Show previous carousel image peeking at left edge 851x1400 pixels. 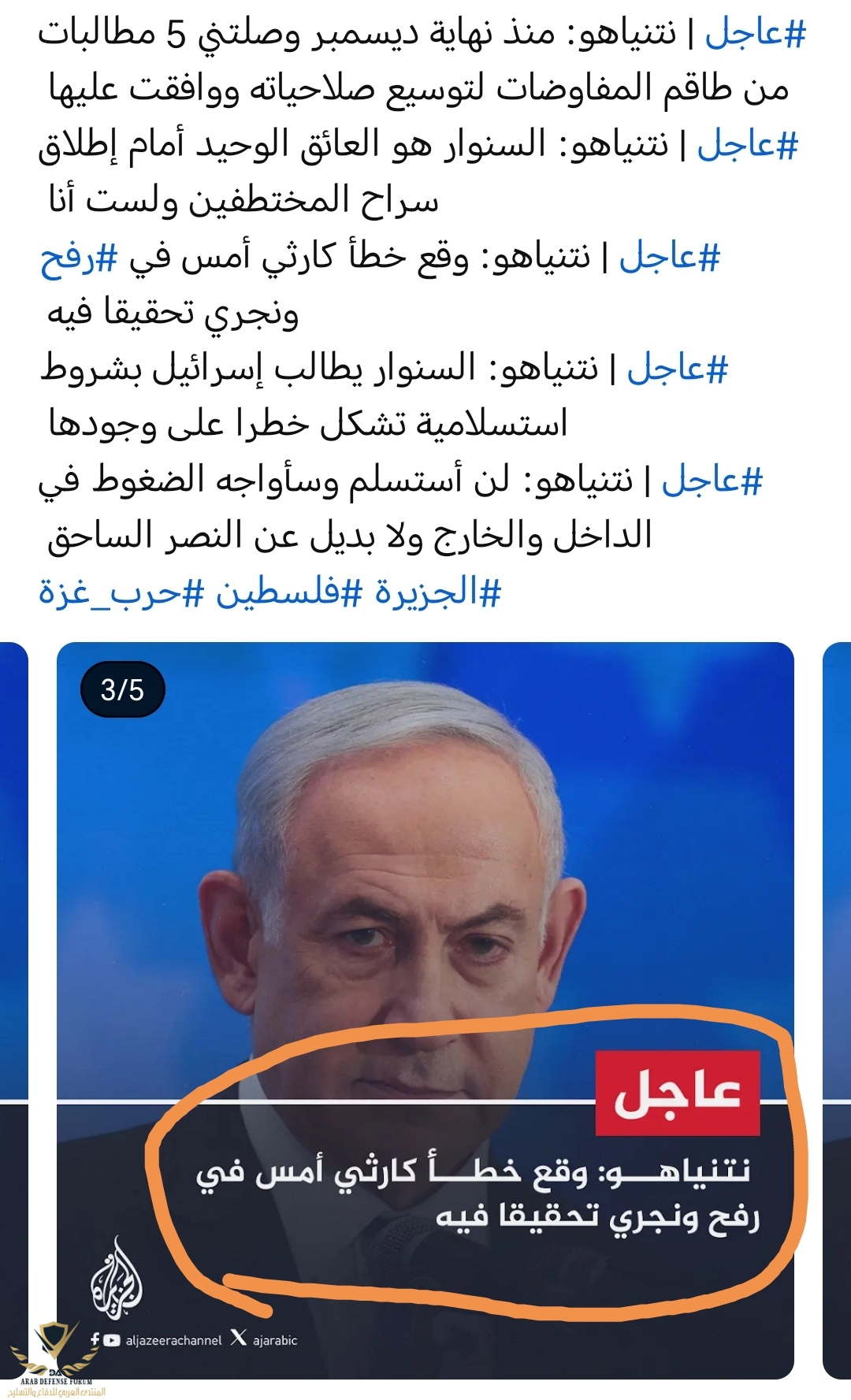pos(14,1011)
